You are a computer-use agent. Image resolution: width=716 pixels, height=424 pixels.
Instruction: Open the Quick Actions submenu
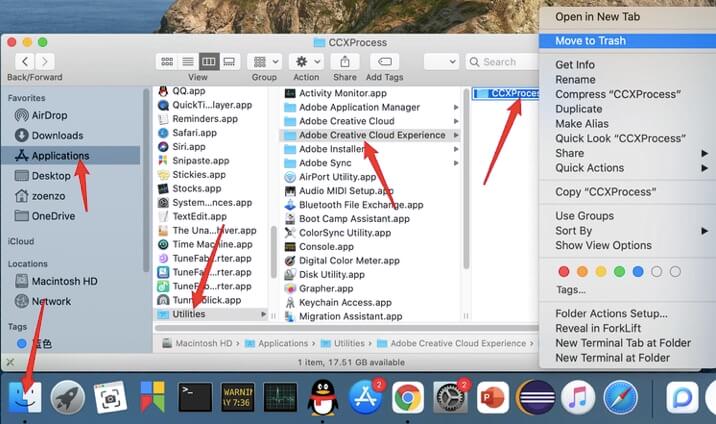[x=627, y=168]
